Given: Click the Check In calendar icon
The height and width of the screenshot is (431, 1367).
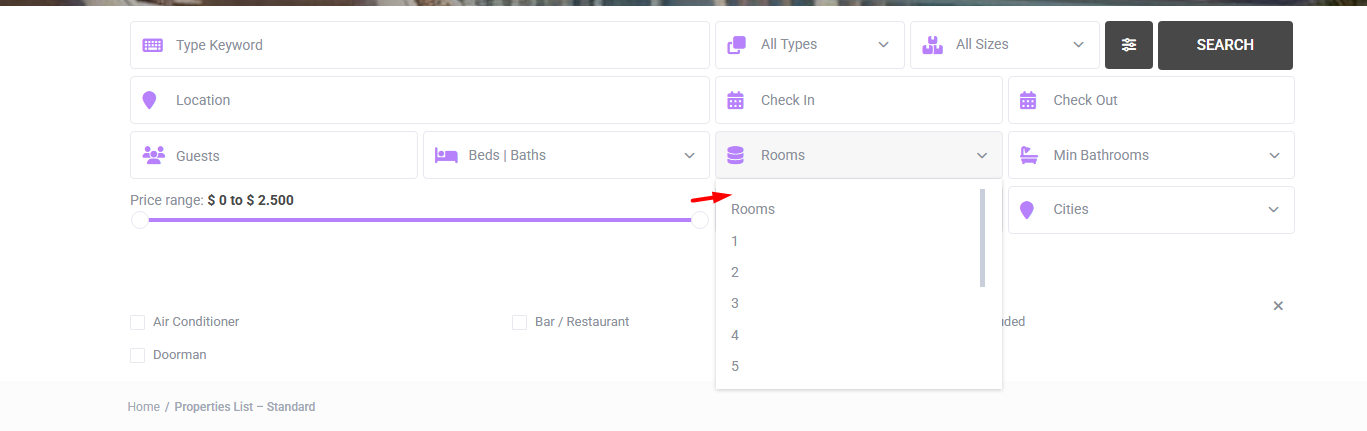Looking at the screenshot, I should [x=736, y=100].
